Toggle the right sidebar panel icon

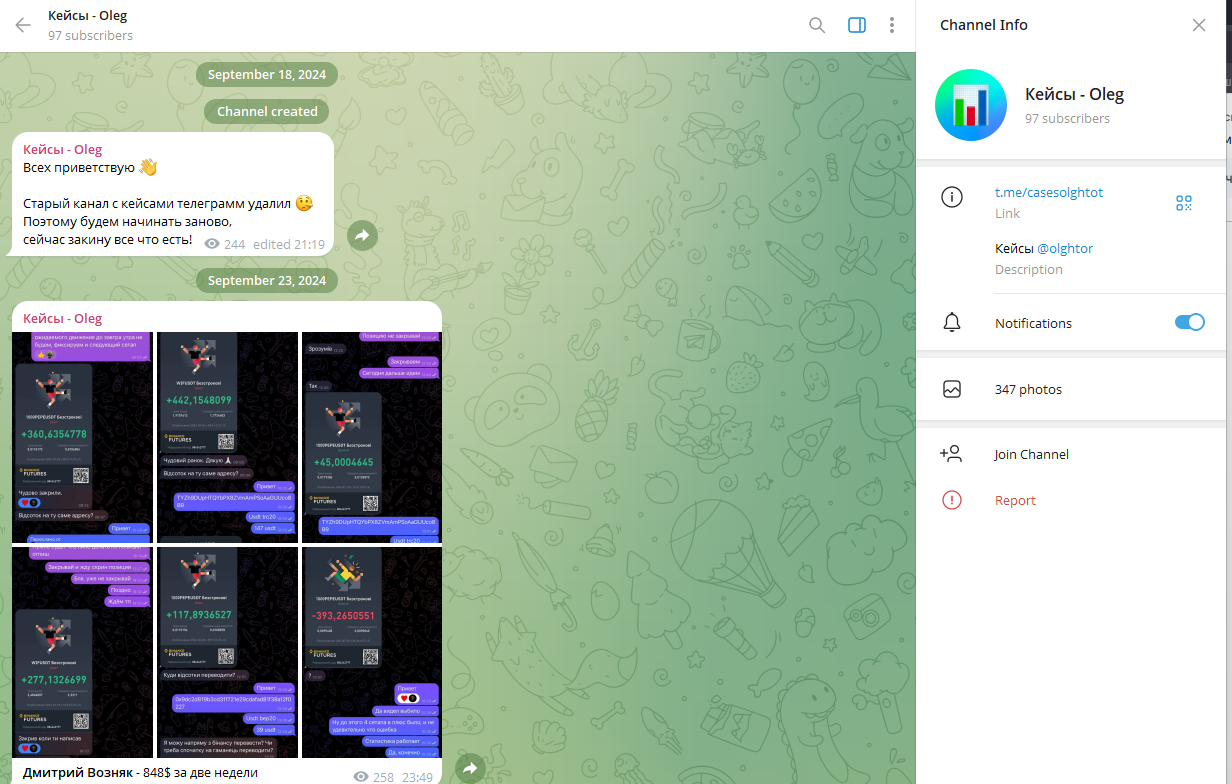[x=857, y=25]
